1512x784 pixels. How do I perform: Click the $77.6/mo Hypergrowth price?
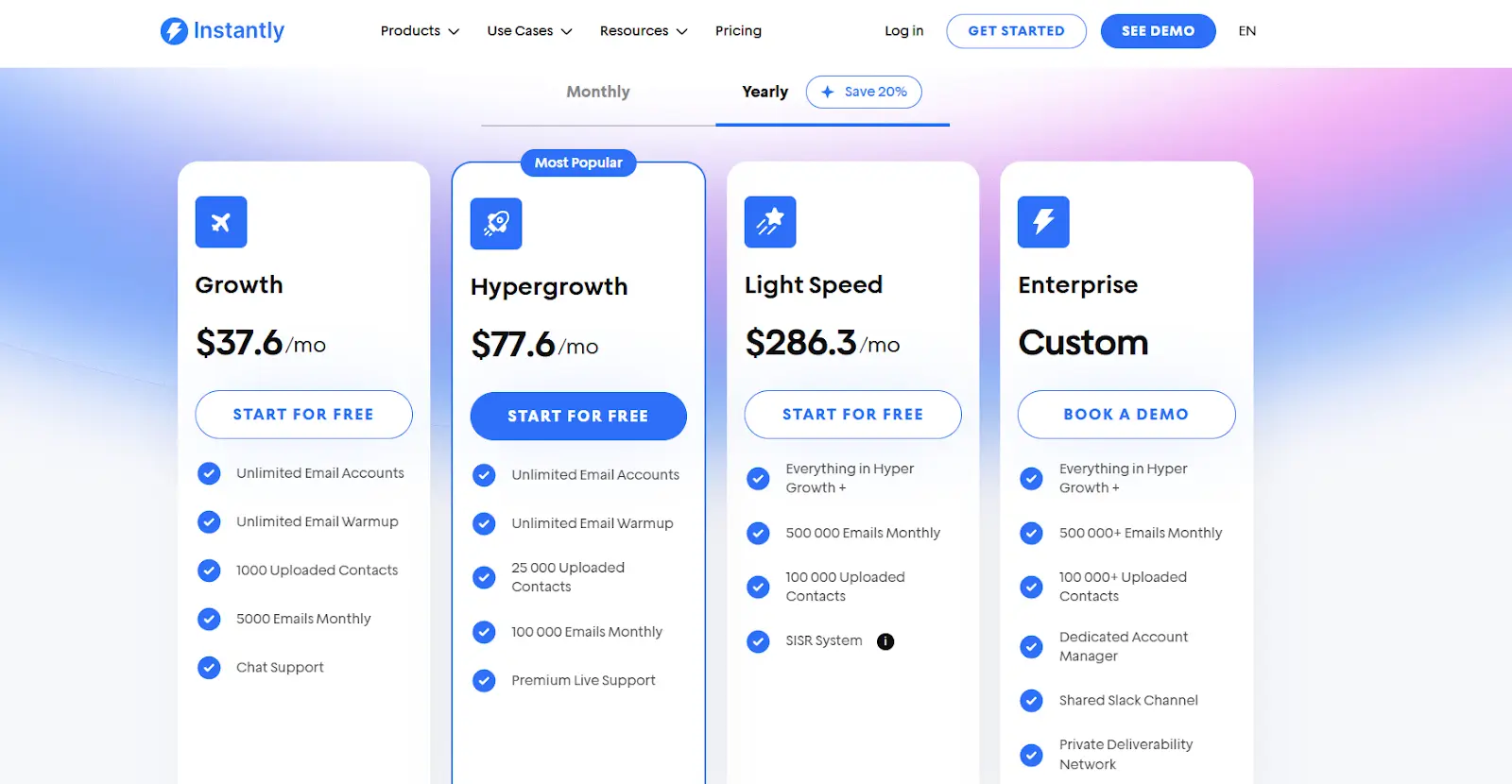[x=535, y=345]
